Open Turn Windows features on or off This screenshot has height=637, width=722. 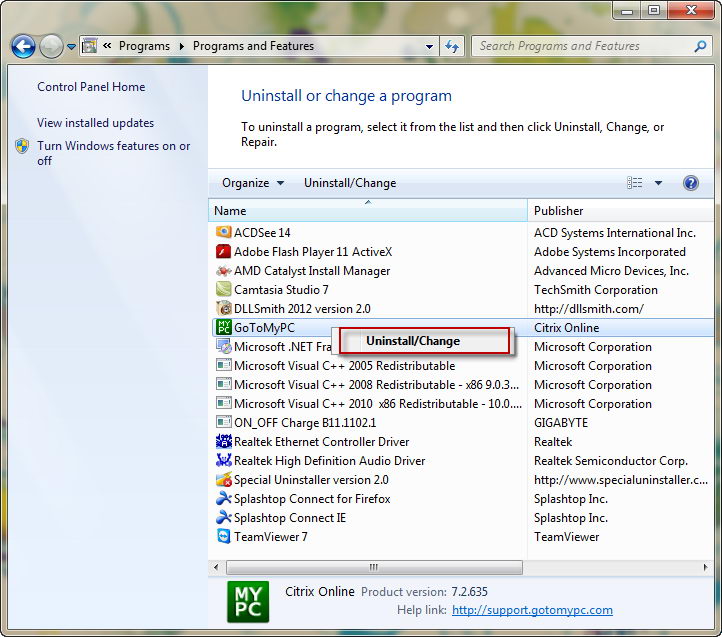click(114, 153)
